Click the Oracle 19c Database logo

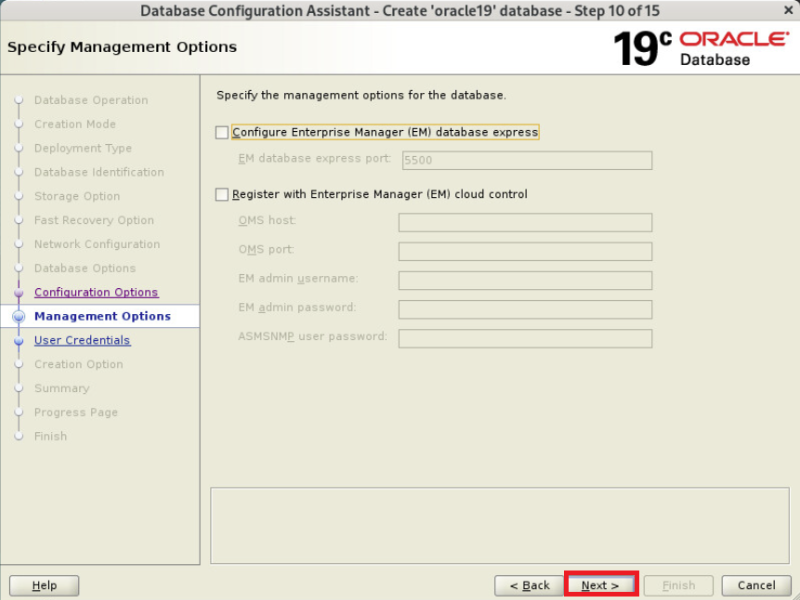[x=701, y=48]
